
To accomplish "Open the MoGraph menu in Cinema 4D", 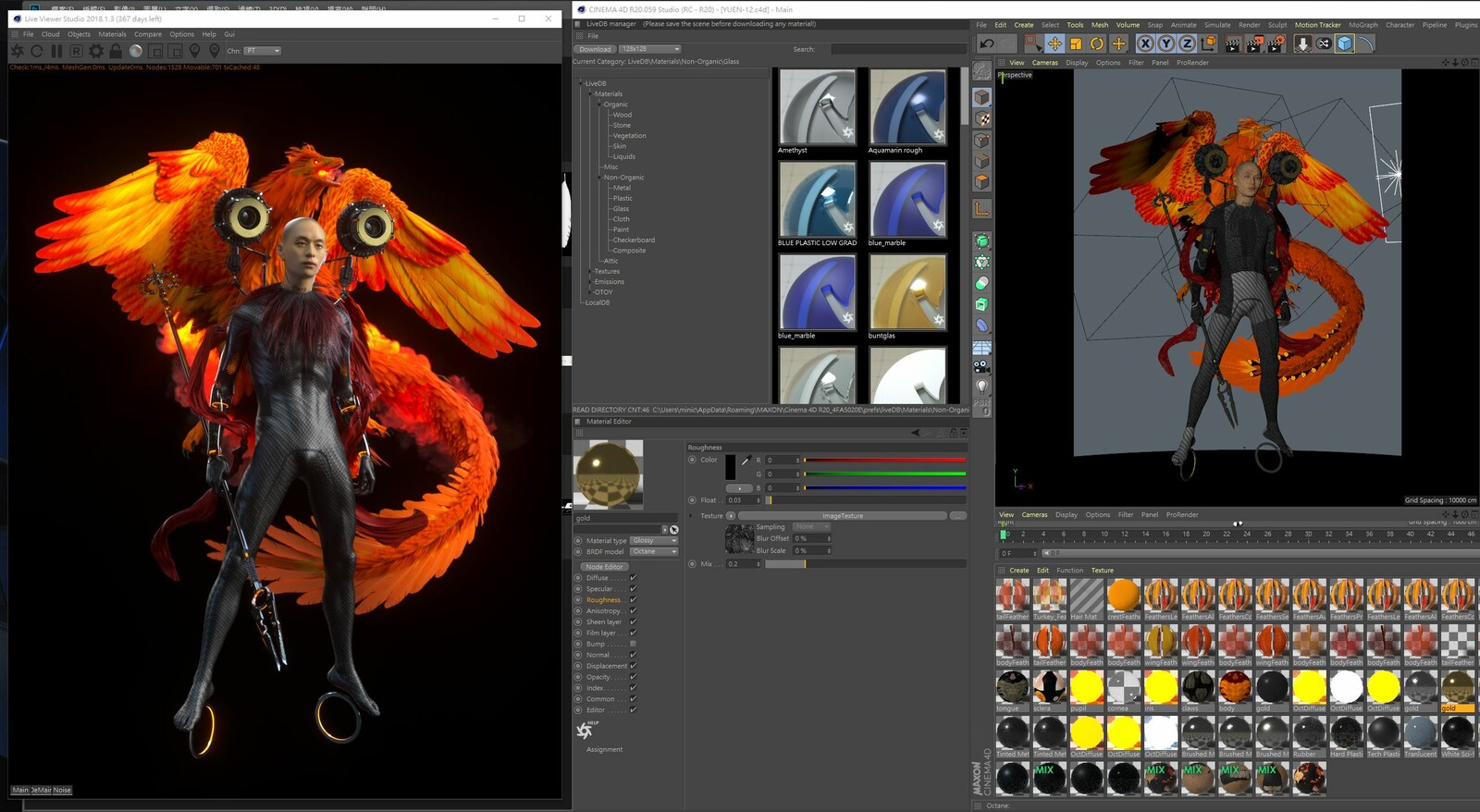I will click(1363, 25).
